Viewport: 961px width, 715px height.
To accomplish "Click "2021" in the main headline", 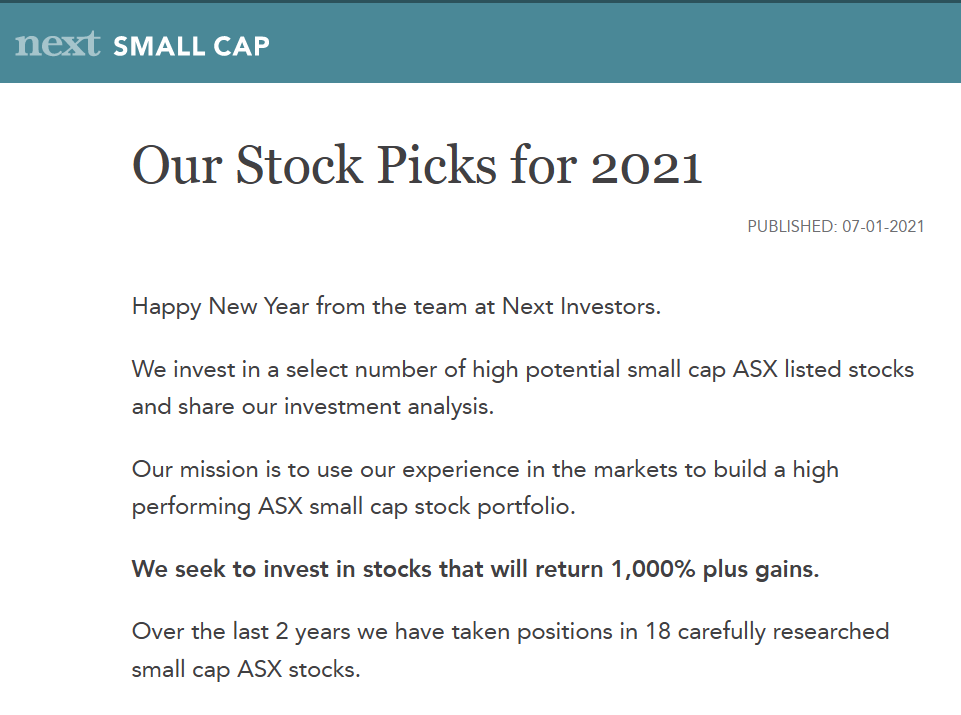I will (x=647, y=166).
